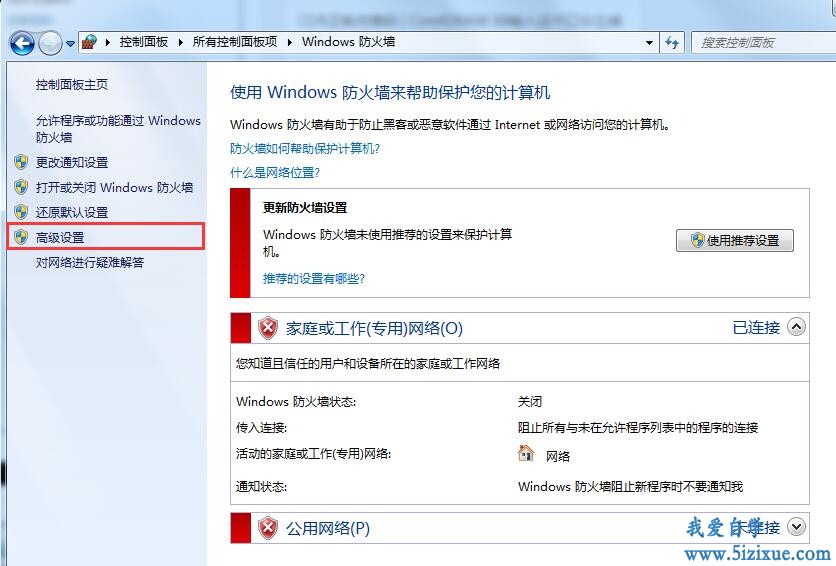Click the 使用推荐设置 button
This screenshot has width=836, height=566.
click(x=735, y=240)
